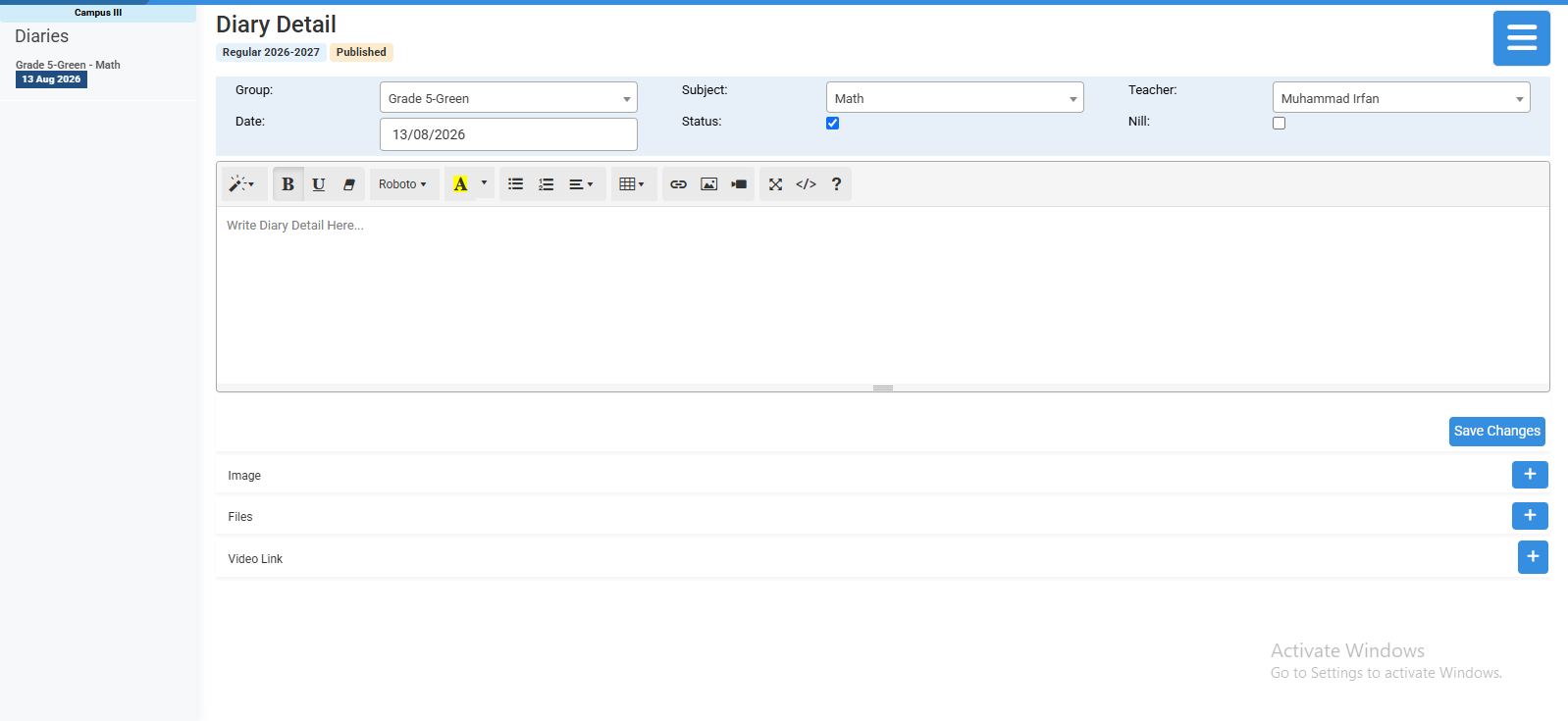The width and height of the screenshot is (1568, 721).
Task: Insert a video using the video icon
Action: (739, 184)
